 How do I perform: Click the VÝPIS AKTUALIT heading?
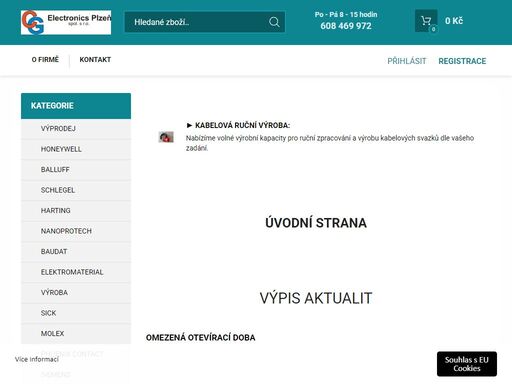pos(316,298)
